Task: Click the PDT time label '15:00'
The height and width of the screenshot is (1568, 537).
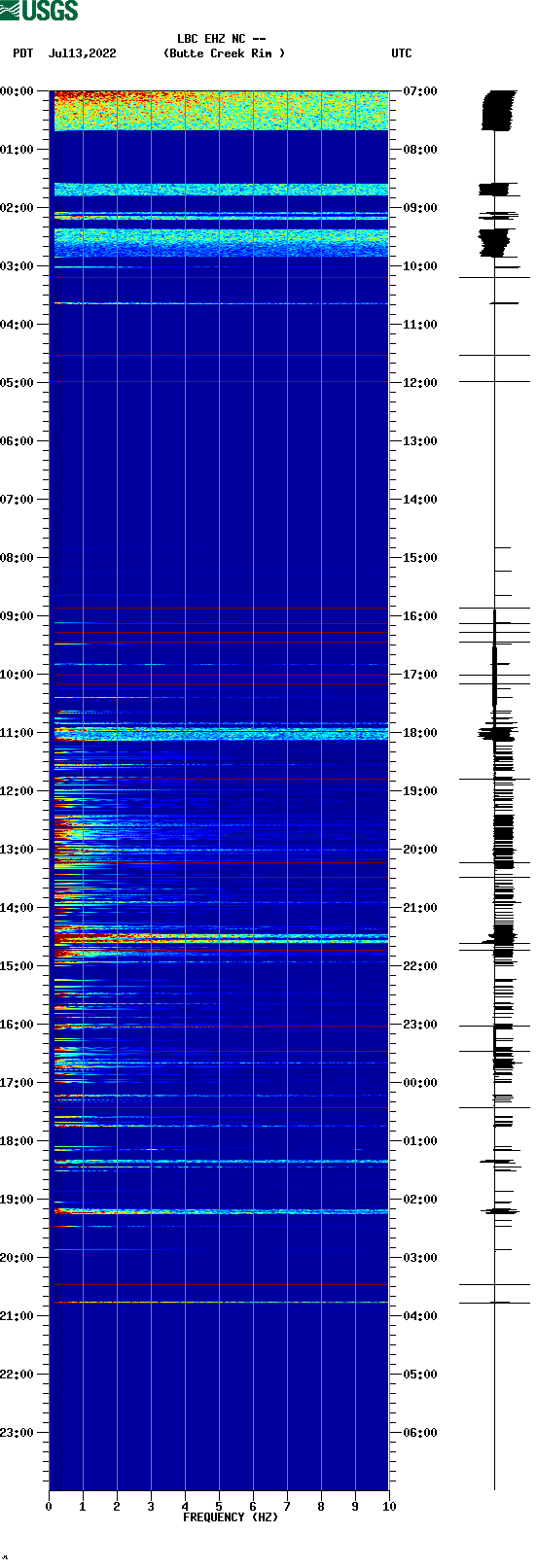Action: (x=17, y=966)
